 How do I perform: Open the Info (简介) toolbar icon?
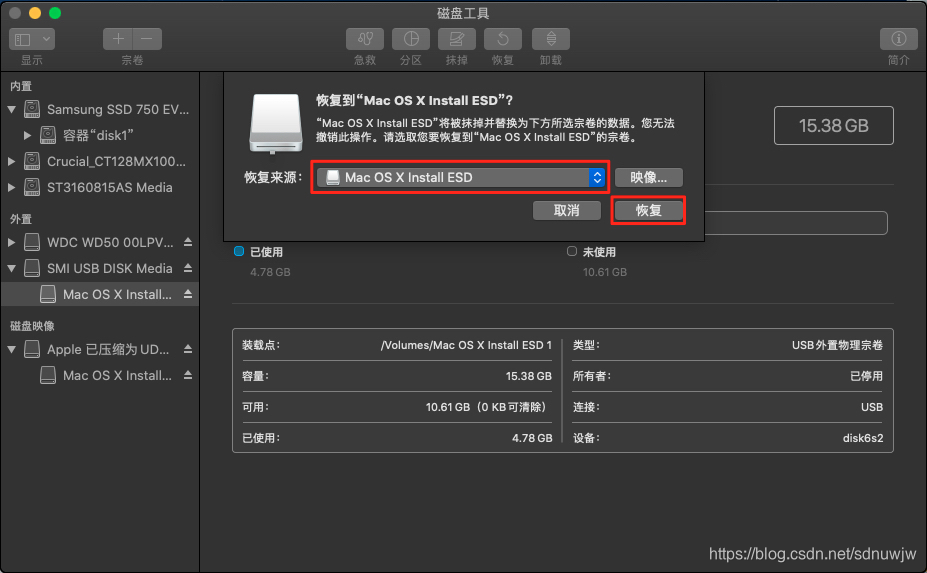pyautogui.click(x=899, y=39)
